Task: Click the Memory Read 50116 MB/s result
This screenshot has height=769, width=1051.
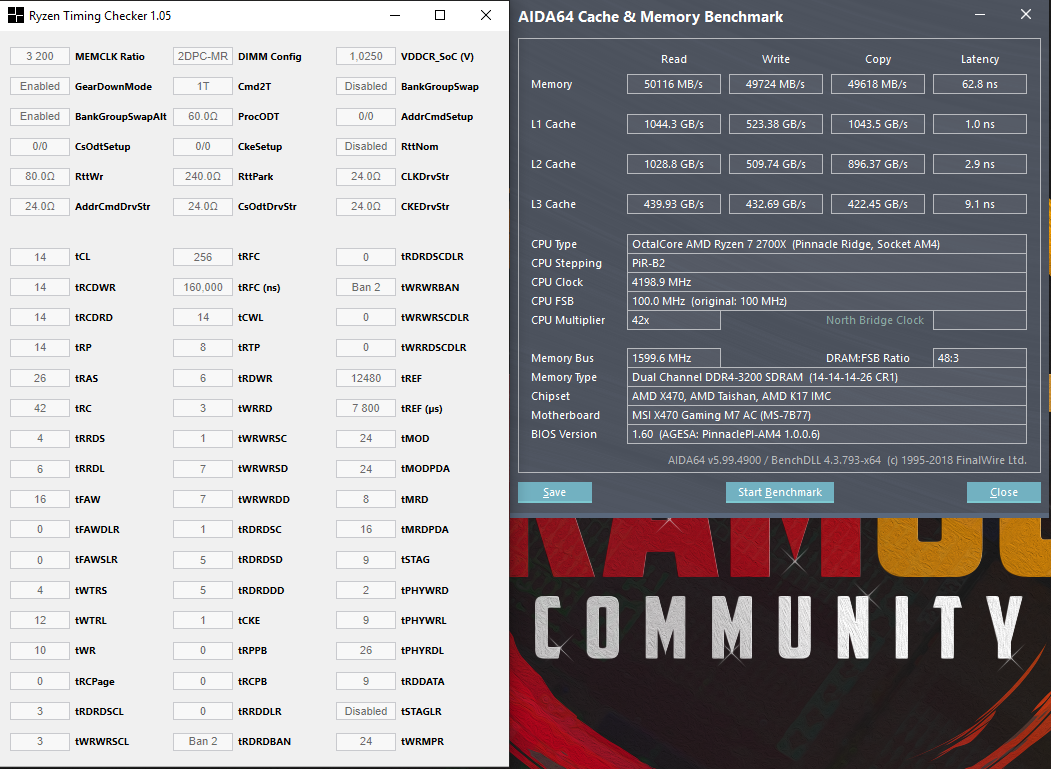Action: (x=674, y=84)
